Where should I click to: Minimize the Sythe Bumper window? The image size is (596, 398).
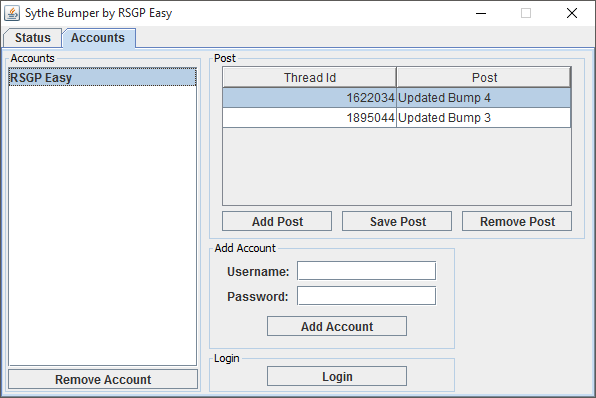tap(481, 13)
